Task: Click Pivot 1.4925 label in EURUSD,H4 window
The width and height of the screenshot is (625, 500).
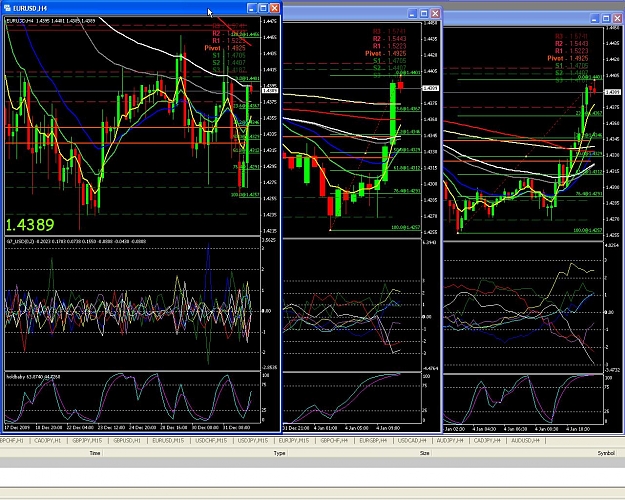Action: coord(225,48)
